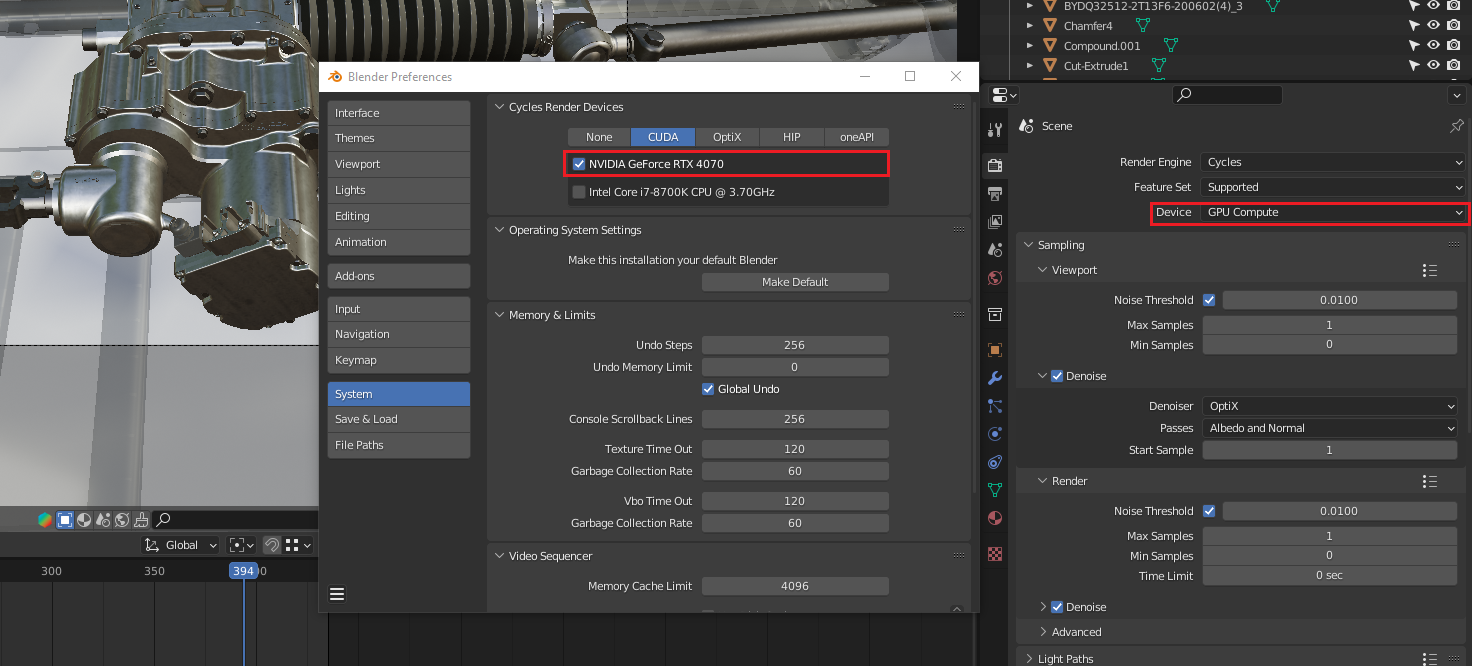The height and width of the screenshot is (666, 1472).
Task: Open the Preferences hamburger menu
Action: click(x=337, y=594)
